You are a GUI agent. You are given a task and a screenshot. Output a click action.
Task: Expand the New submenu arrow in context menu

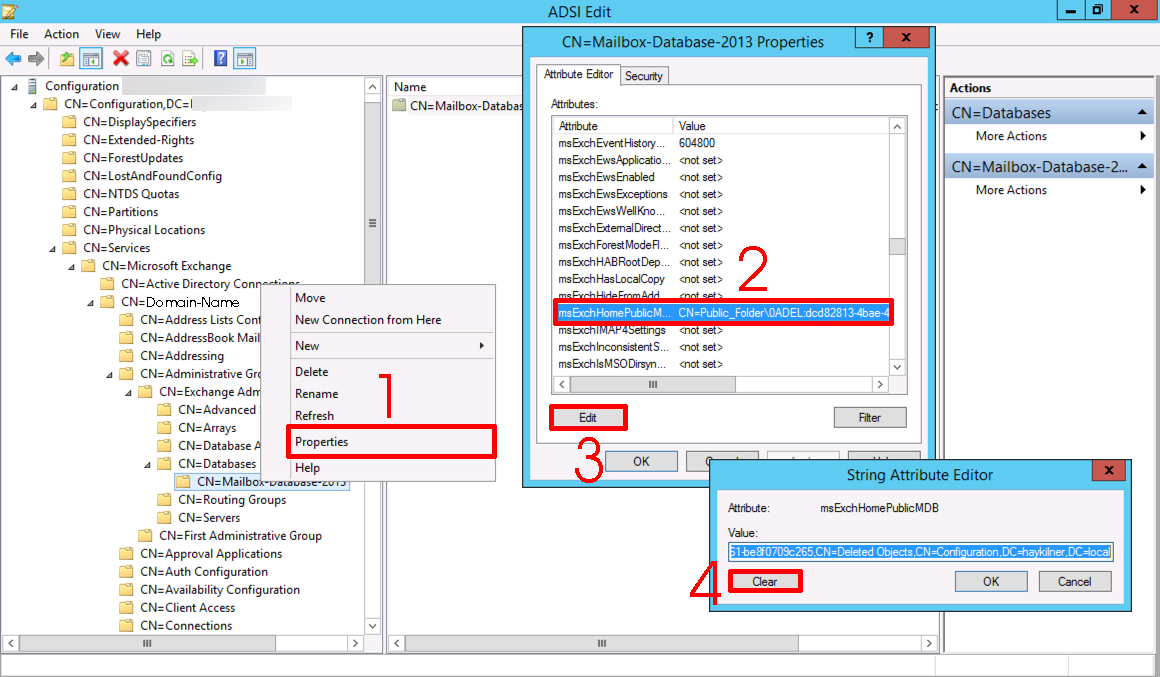(482, 346)
